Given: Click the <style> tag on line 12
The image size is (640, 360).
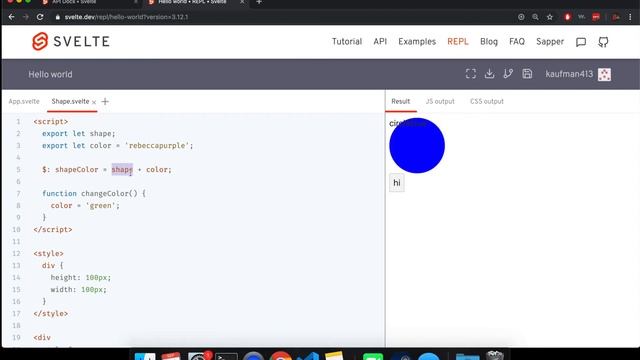Looking at the screenshot, I should 49,253.
